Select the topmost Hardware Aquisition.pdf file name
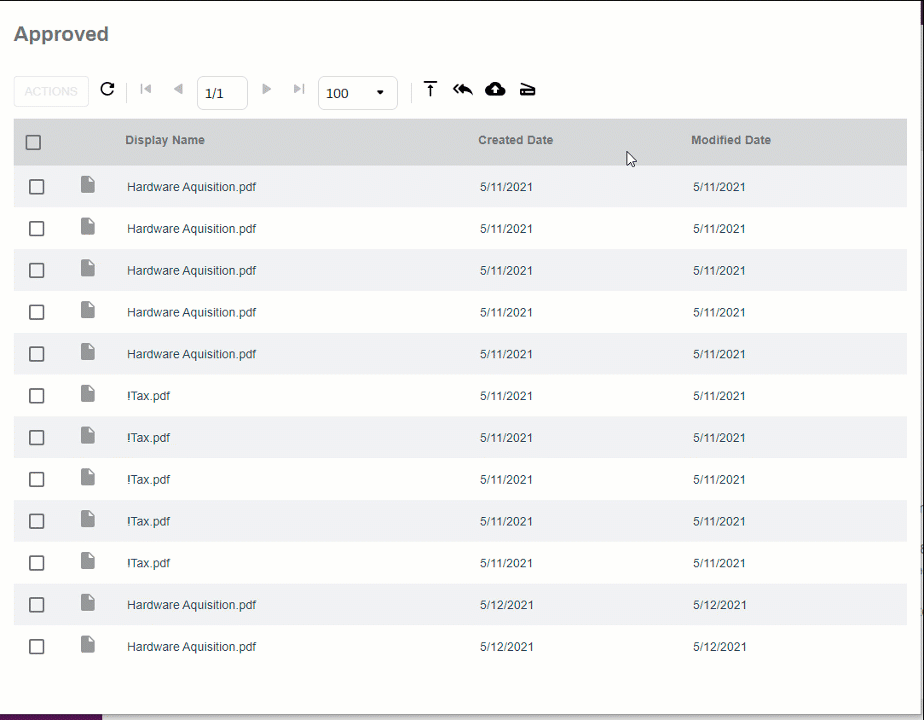 [x=192, y=187]
